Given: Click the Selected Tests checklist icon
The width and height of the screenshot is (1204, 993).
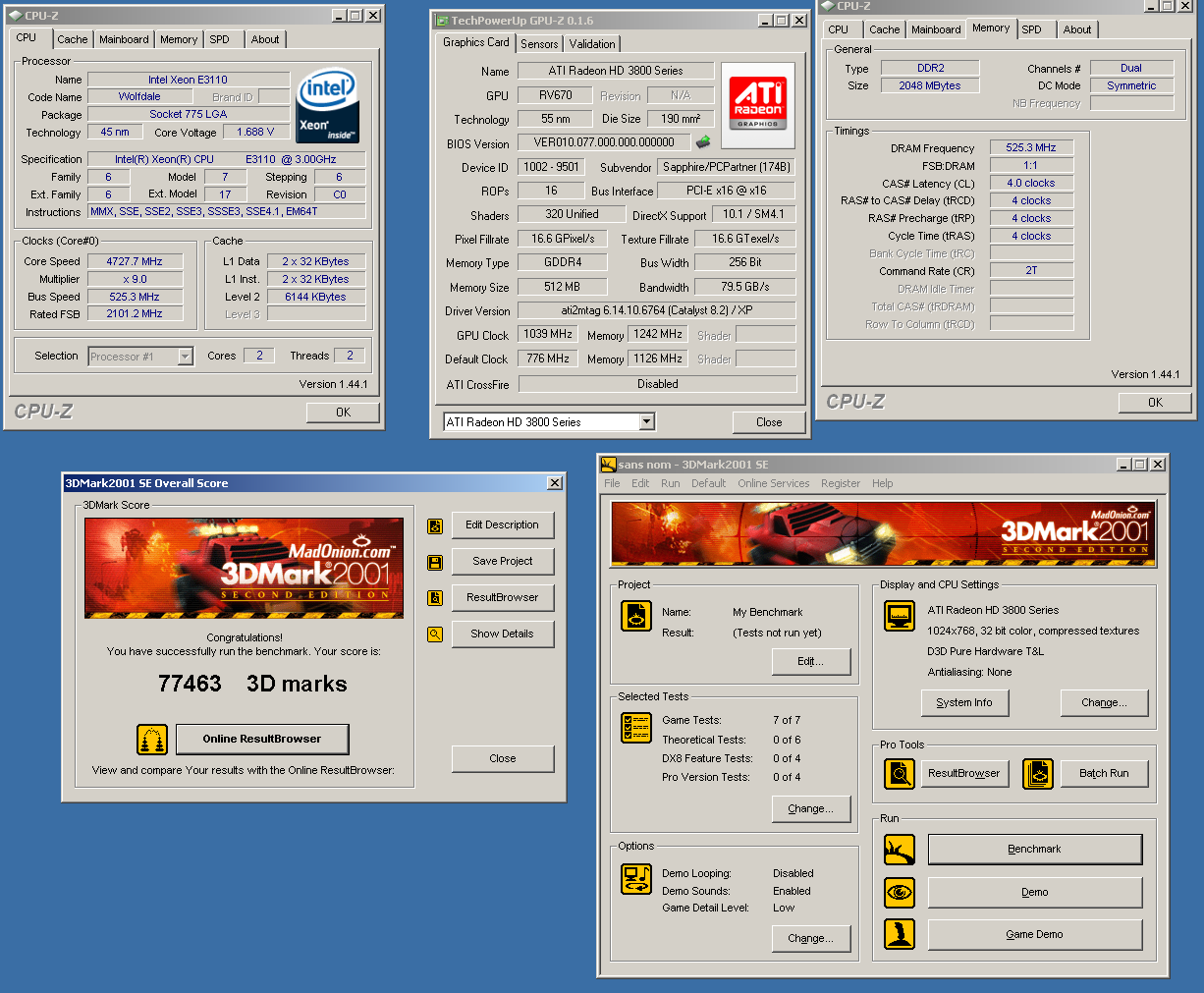Looking at the screenshot, I should coord(636,728).
